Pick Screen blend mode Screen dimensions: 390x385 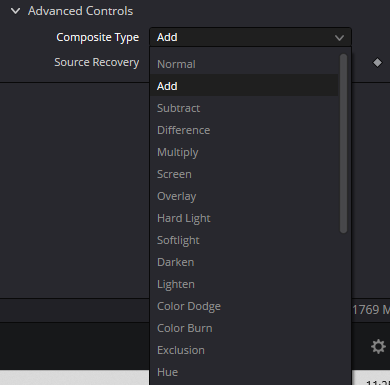click(244, 174)
